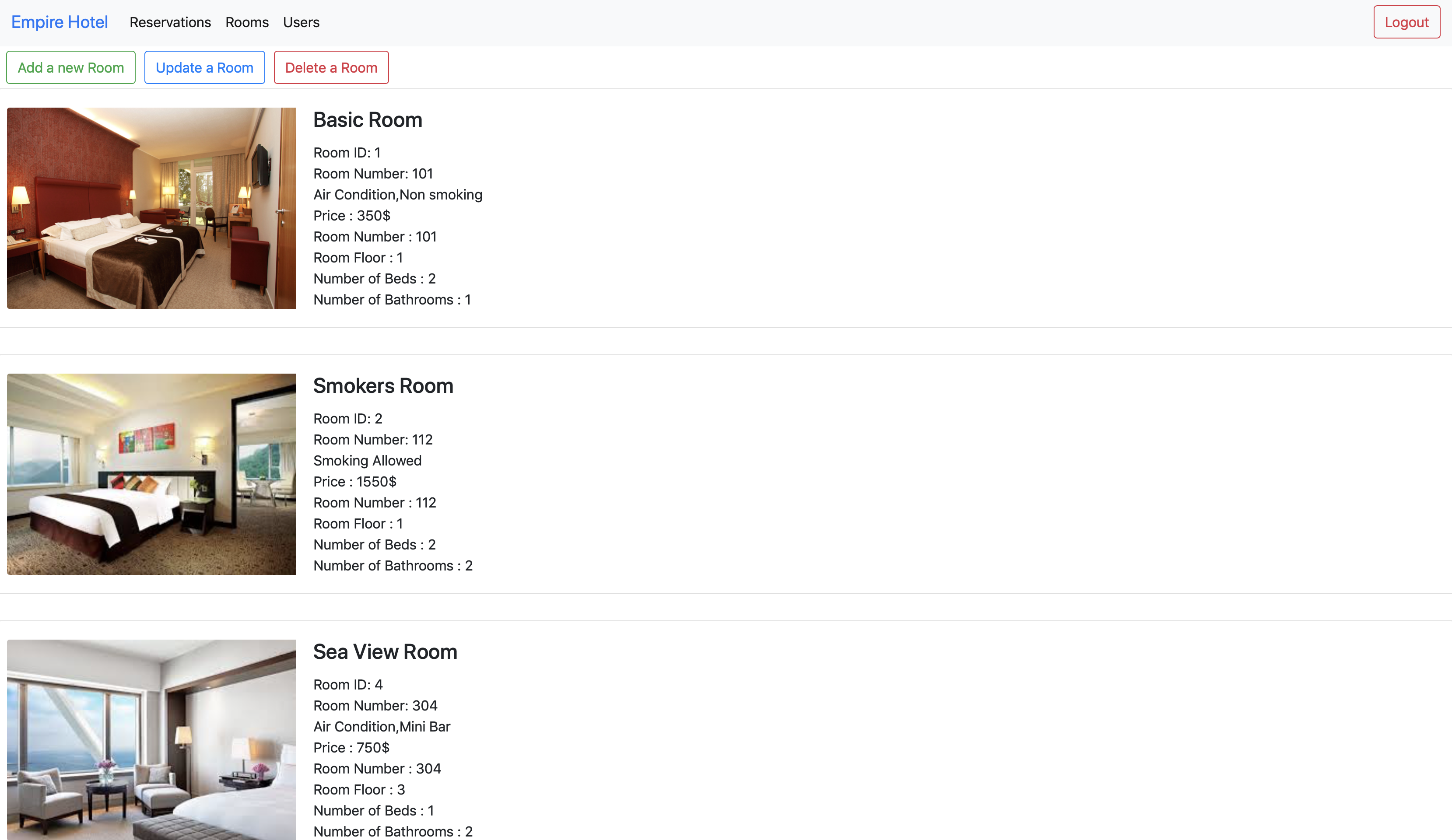Screen dimensions: 1452x840
Task: Click Air Condition,Mini Bar text
Action: coord(382,727)
